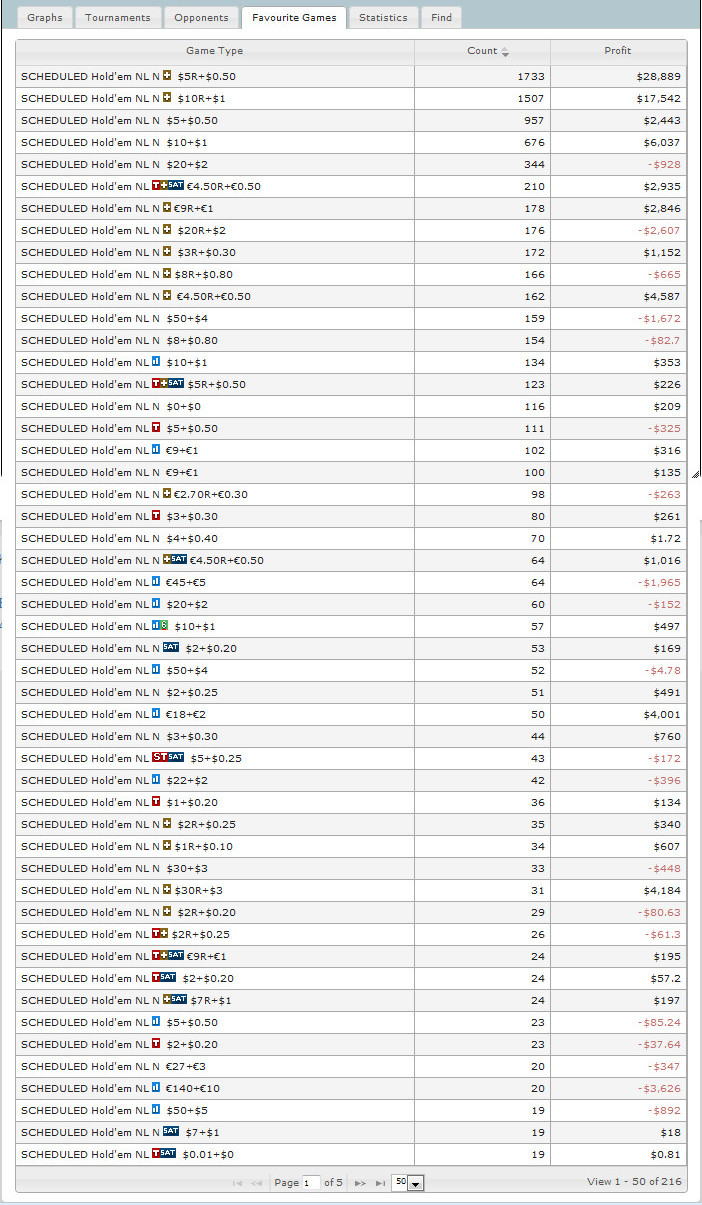Click the ST SAT icon in the $5+$0.25 row
The height and width of the screenshot is (1205, 702).
(x=168, y=758)
